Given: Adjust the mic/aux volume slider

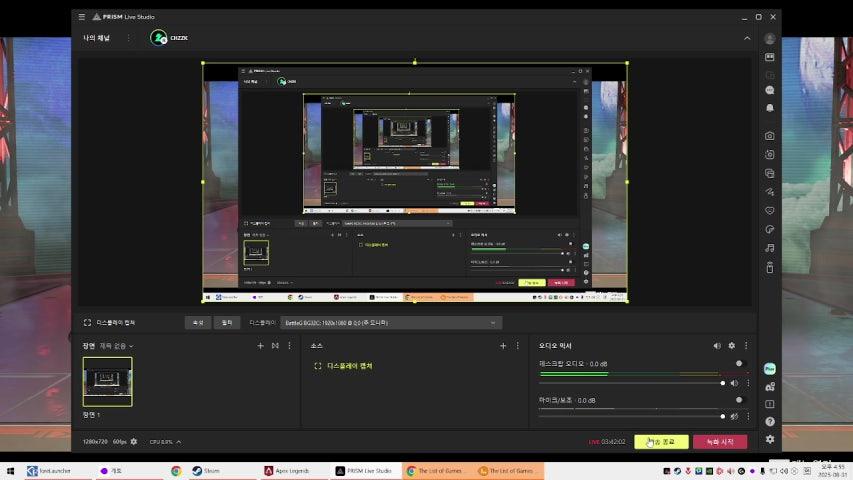Looking at the screenshot, I should 632,416.
